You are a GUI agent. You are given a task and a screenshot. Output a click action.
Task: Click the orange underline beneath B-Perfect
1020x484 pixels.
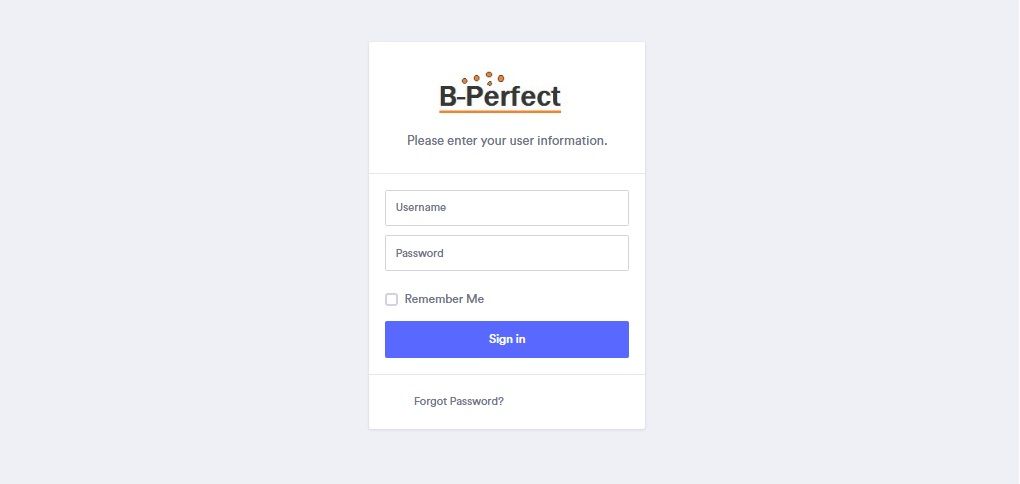500,110
